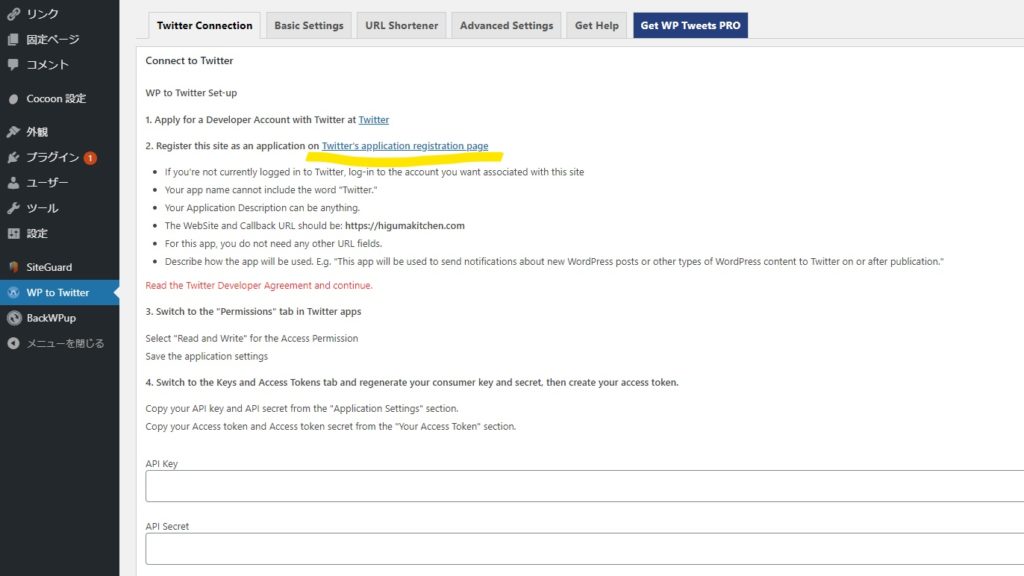Click 'Your app name cannot include' bullet
The width and height of the screenshot is (1024, 576).
click(271, 190)
